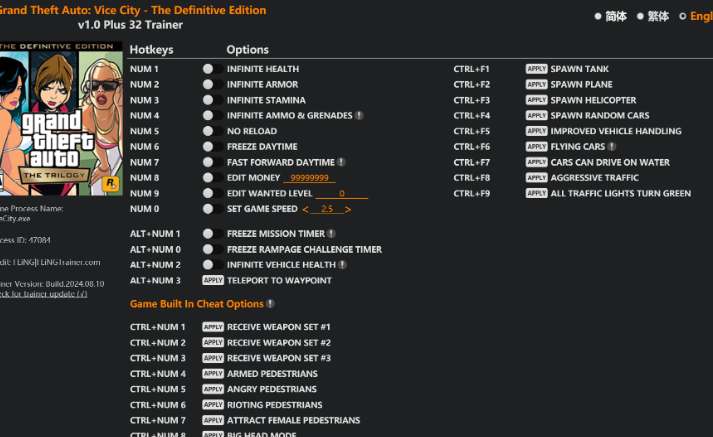Click the Wanted Level value field
The width and height of the screenshot is (713, 437).
click(x=341, y=193)
